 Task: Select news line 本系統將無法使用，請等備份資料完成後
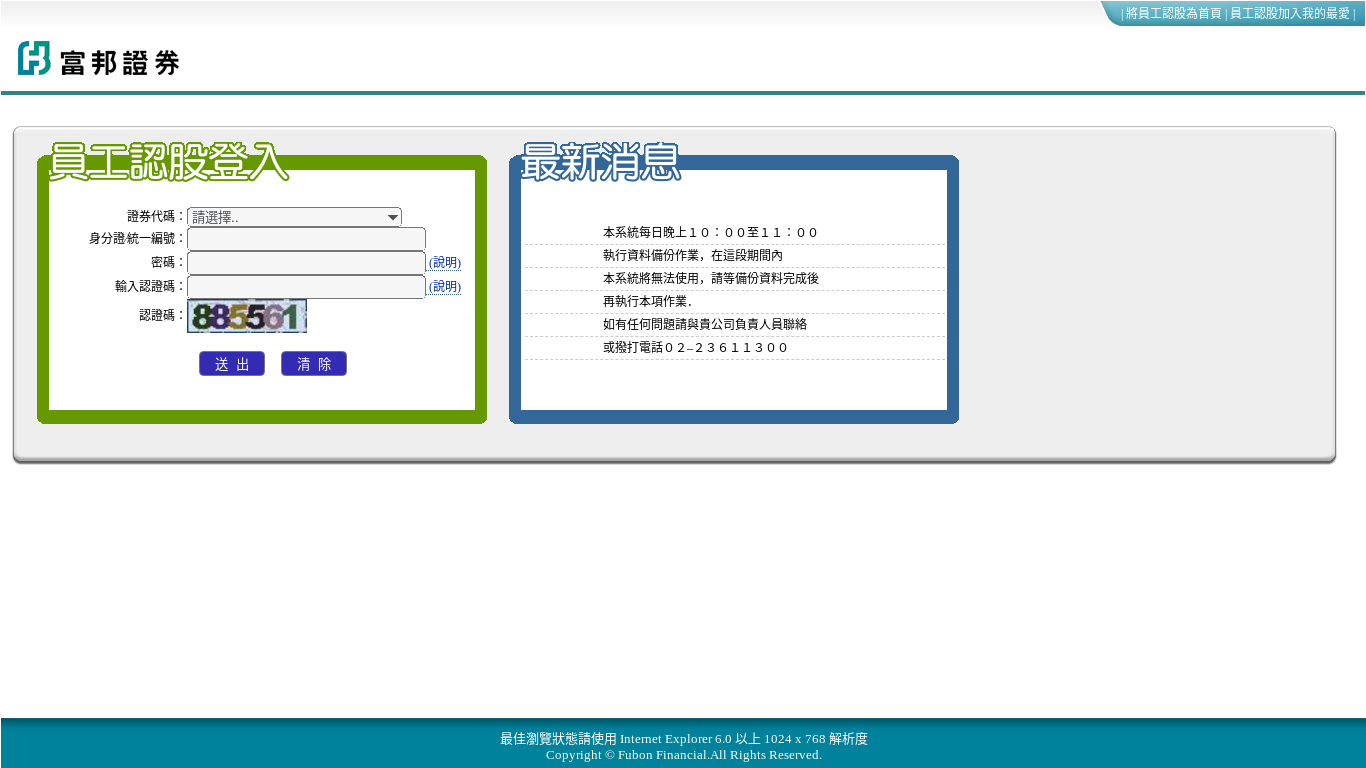pyautogui.click(x=711, y=279)
